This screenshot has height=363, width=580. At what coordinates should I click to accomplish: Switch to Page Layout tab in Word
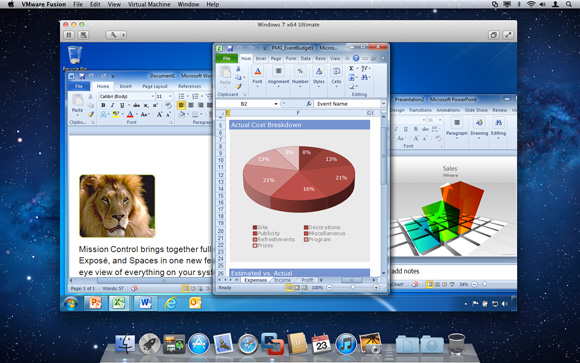tap(155, 86)
